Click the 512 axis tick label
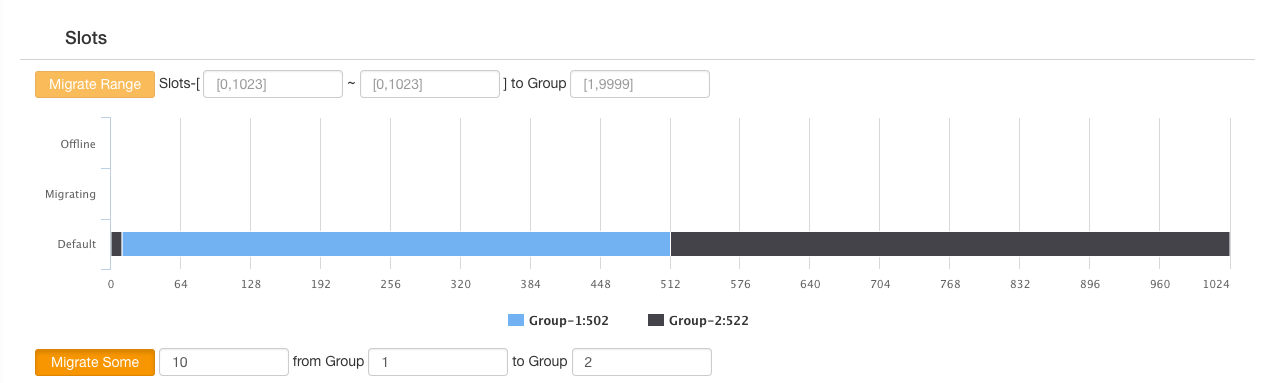The width and height of the screenshot is (1268, 383). 670,284
